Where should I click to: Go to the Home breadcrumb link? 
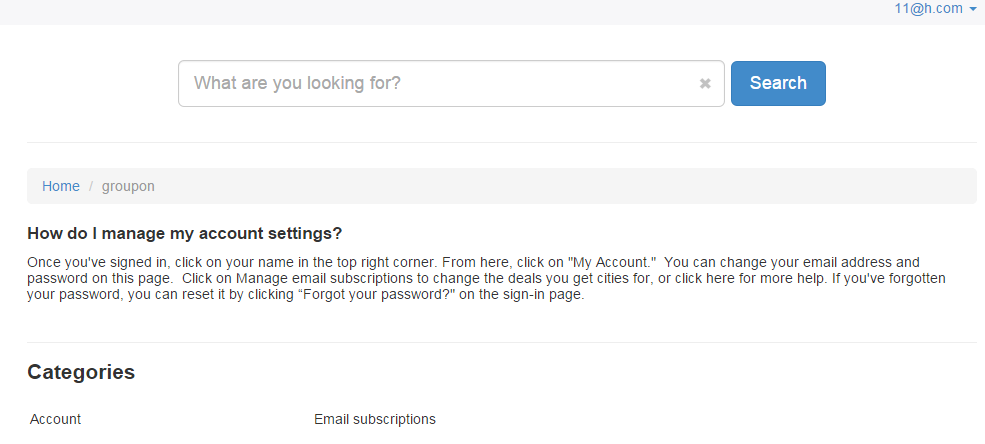(61, 186)
